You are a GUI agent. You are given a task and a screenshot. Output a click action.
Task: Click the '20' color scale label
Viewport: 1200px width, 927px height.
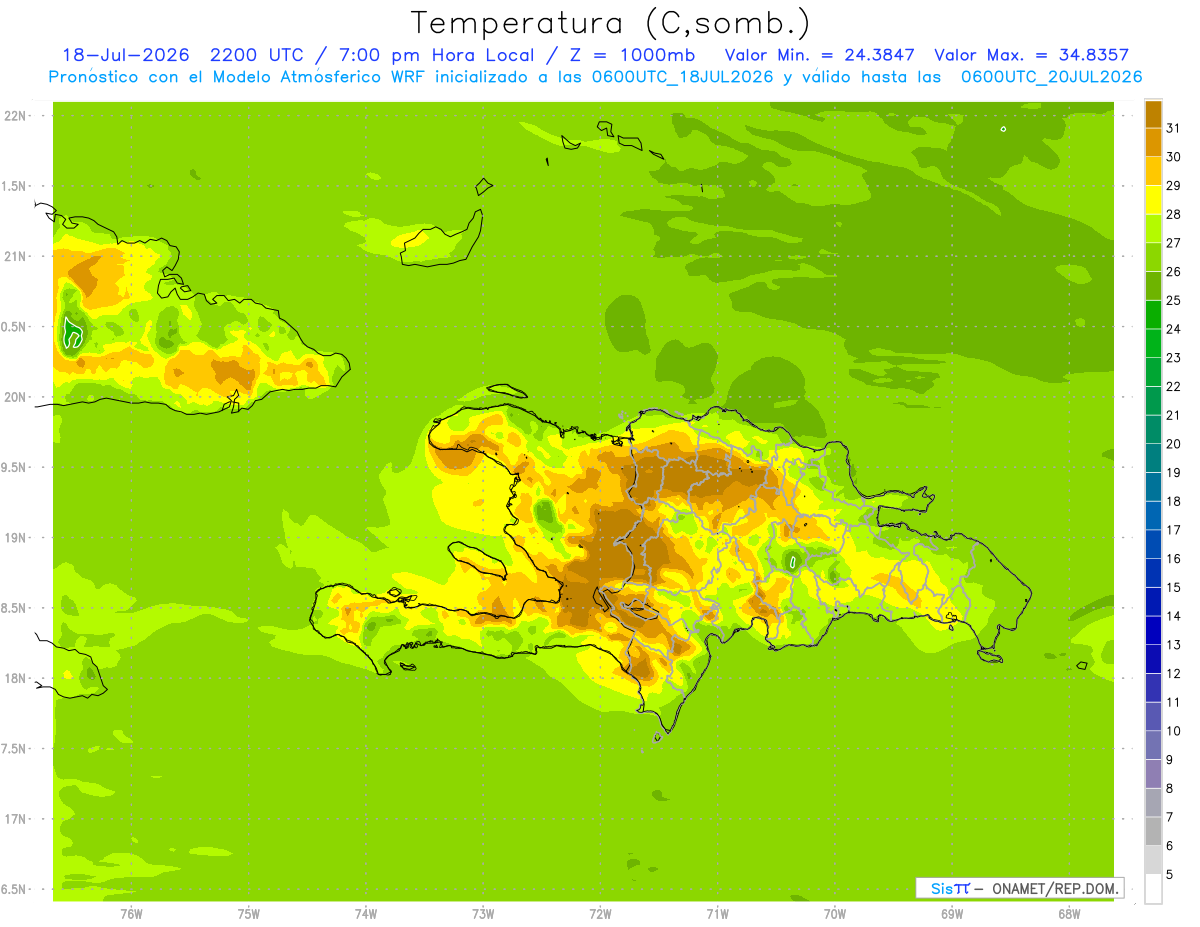pyautogui.click(x=1174, y=443)
